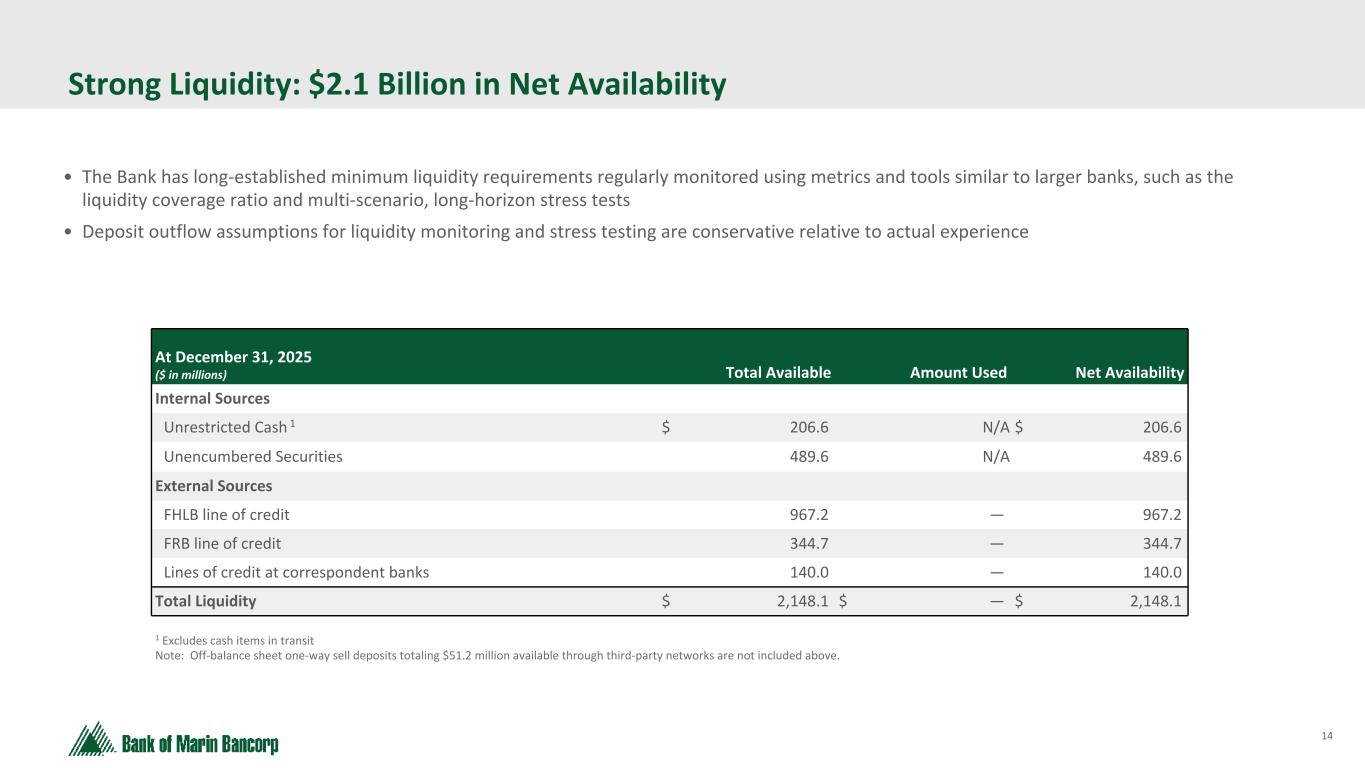The height and width of the screenshot is (768, 1365).
Task: Click the Amount Used column header
Action: pyautogui.click(x=957, y=373)
